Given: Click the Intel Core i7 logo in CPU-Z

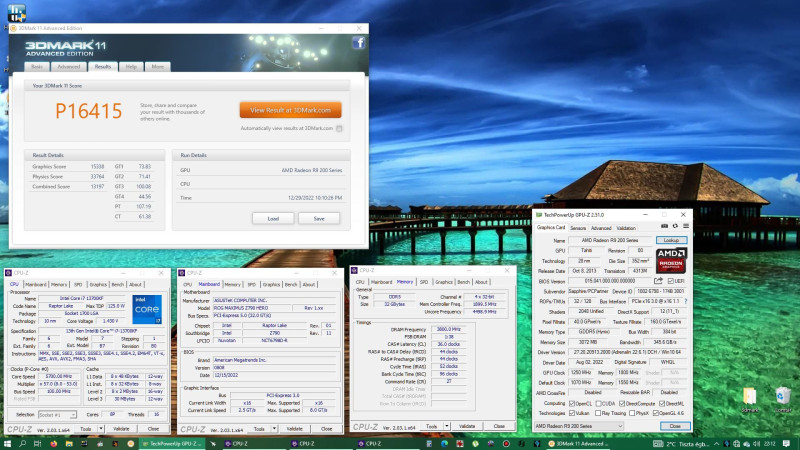Looking at the screenshot, I should coord(147,309).
